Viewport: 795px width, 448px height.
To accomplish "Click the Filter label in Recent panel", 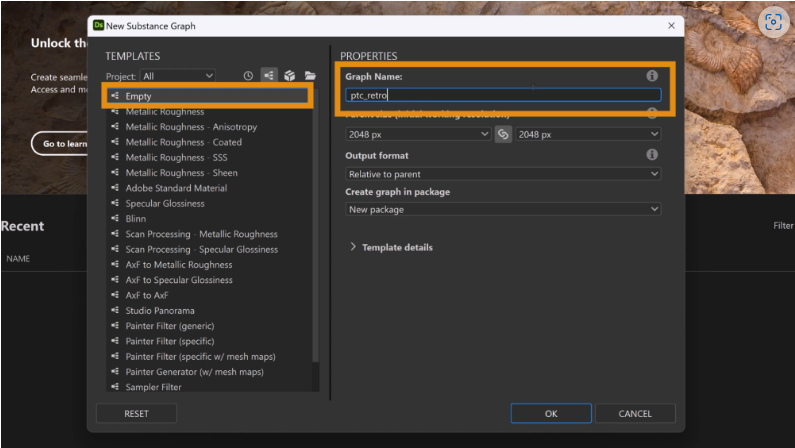I will [783, 226].
